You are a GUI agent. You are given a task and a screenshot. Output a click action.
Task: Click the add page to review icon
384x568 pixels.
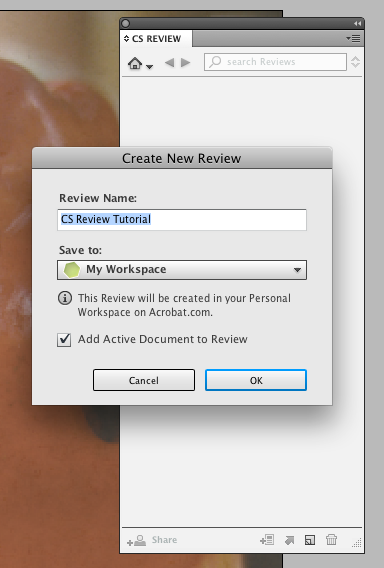(267, 540)
